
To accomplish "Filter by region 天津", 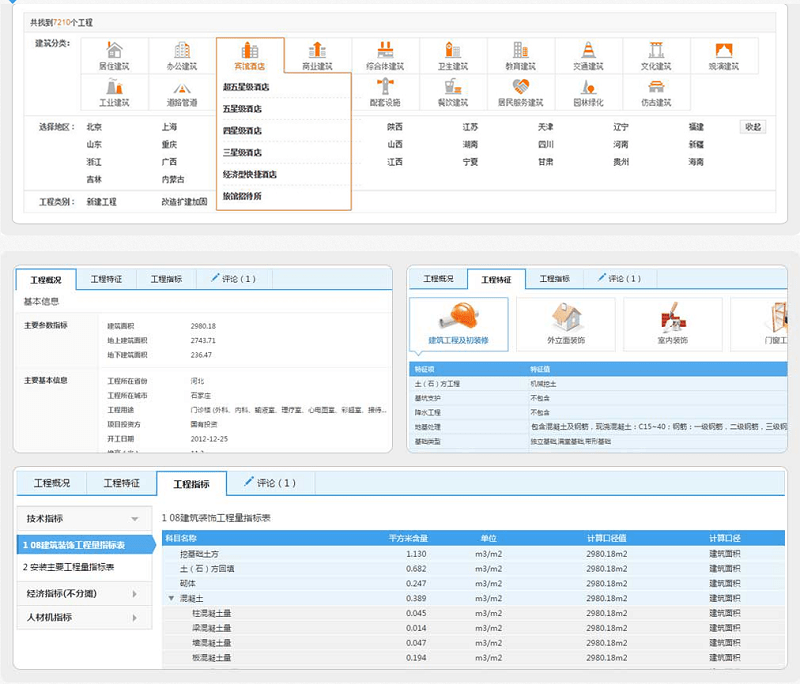I will click(545, 127).
